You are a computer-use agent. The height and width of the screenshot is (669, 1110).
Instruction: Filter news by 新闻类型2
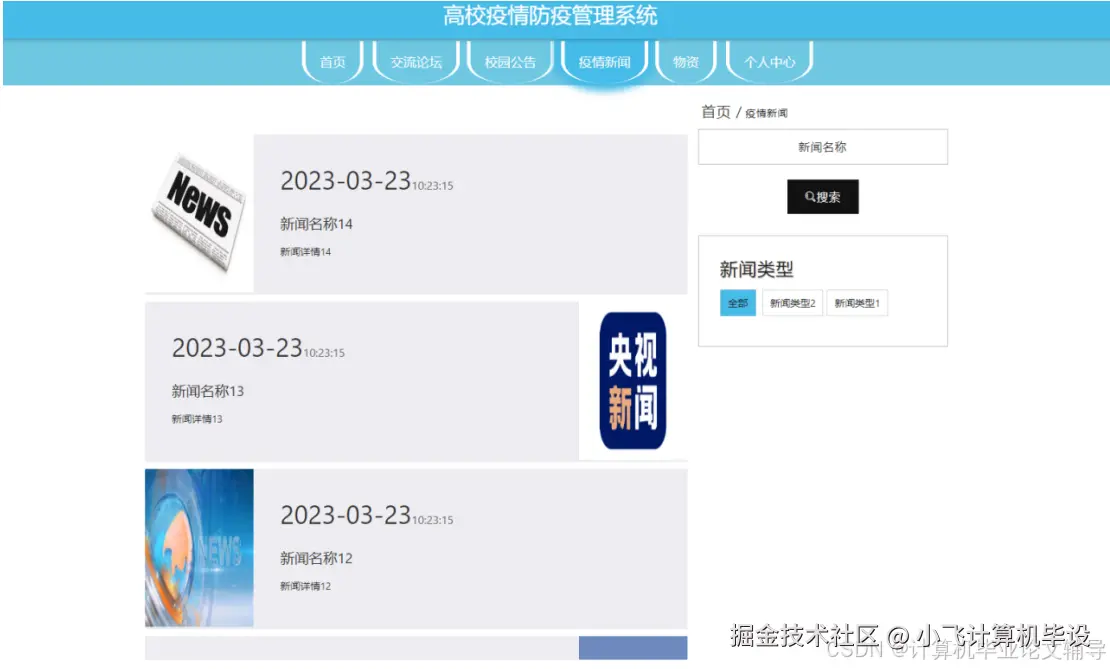pos(792,302)
